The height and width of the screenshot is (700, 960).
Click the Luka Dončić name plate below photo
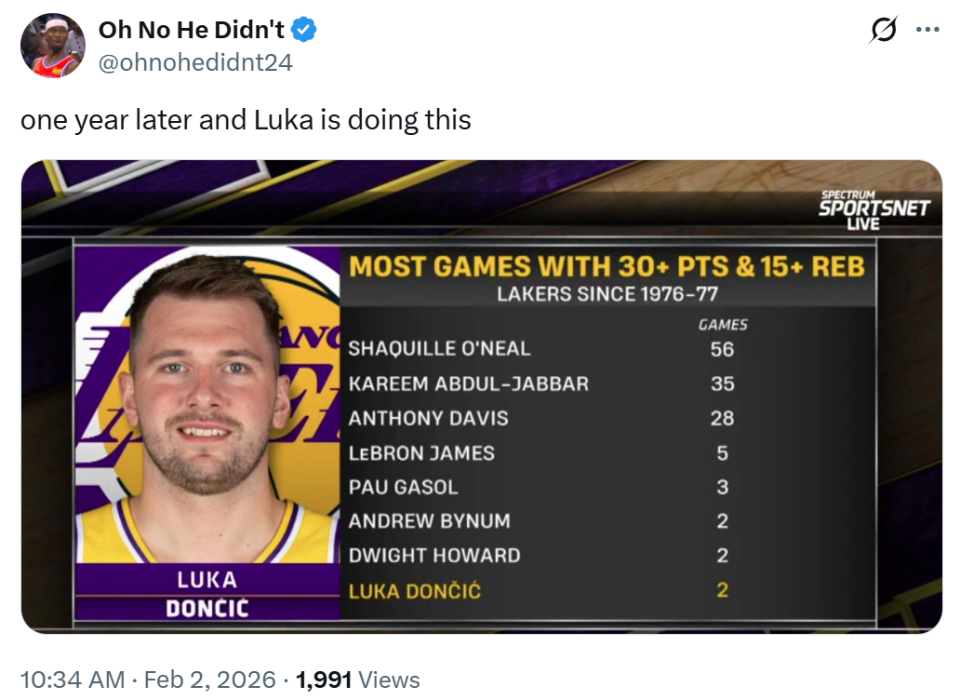[207, 593]
